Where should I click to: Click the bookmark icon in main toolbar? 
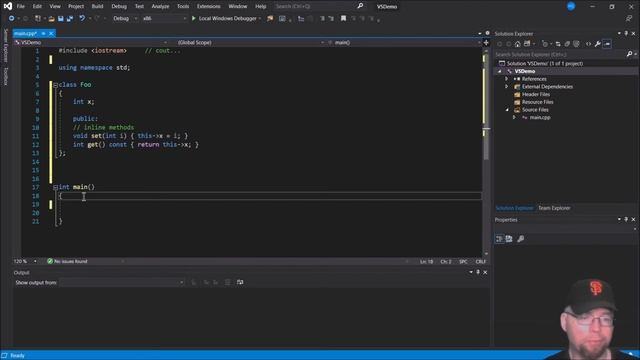(343, 18)
